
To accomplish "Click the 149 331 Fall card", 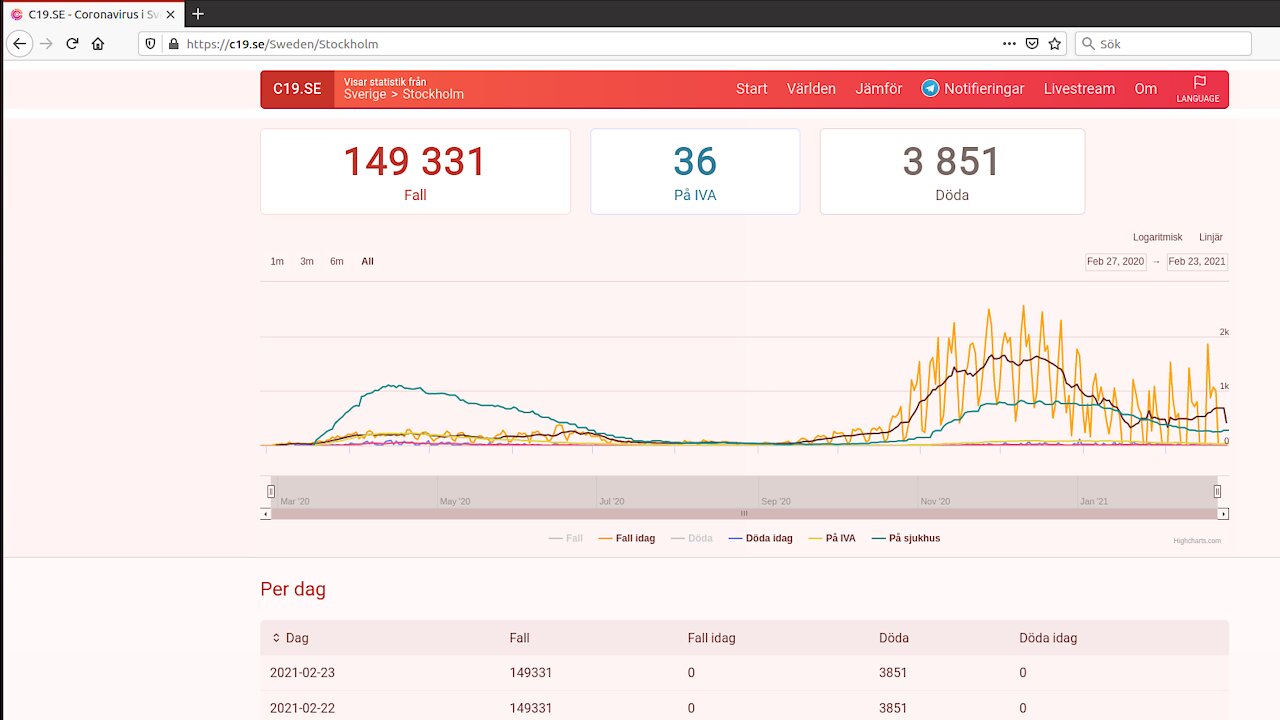I will point(415,171).
